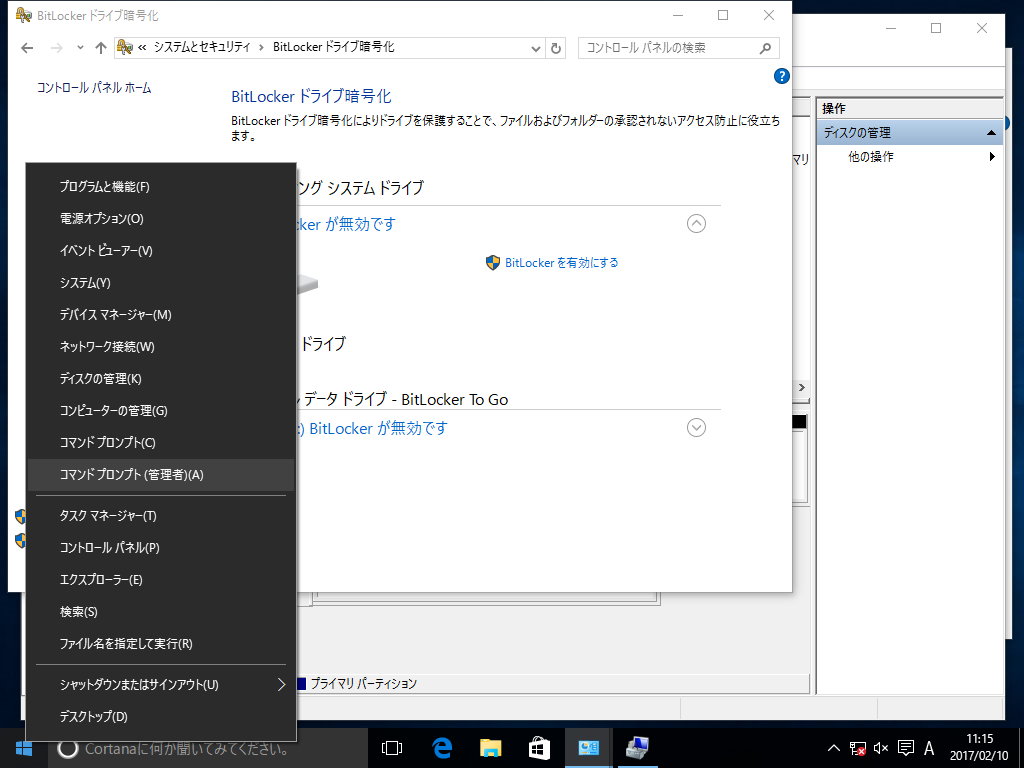The image size is (1024, 768).
Task: Click the shield icon beside BitLocker を有効にする
Action: (x=493, y=263)
